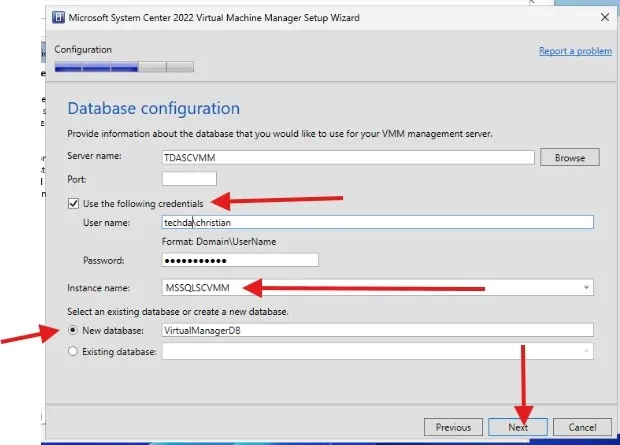
Task: Expand the Instance name dropdown arrow
Action: [586, 288]
